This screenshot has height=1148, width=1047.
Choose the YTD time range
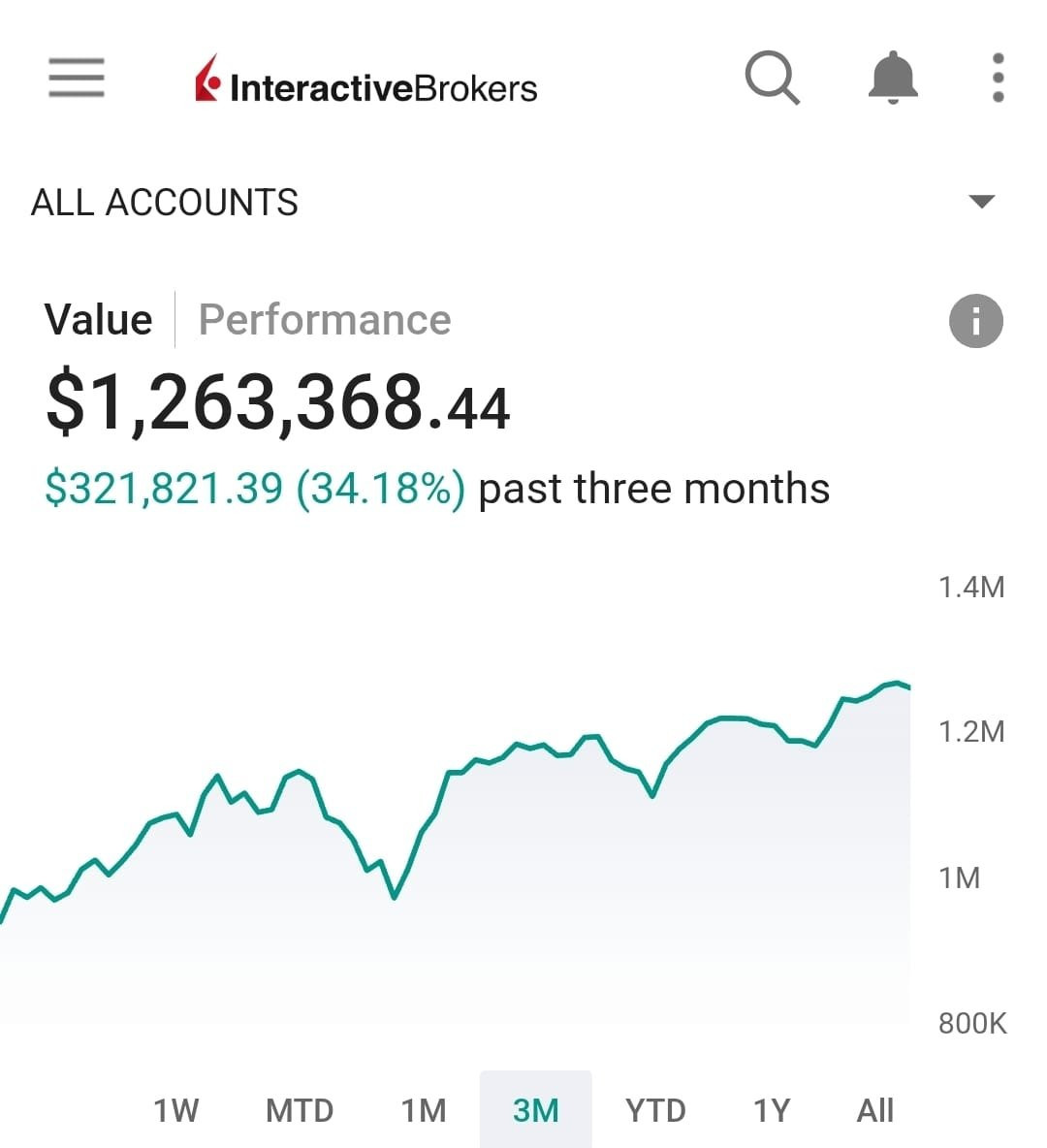655,1110
